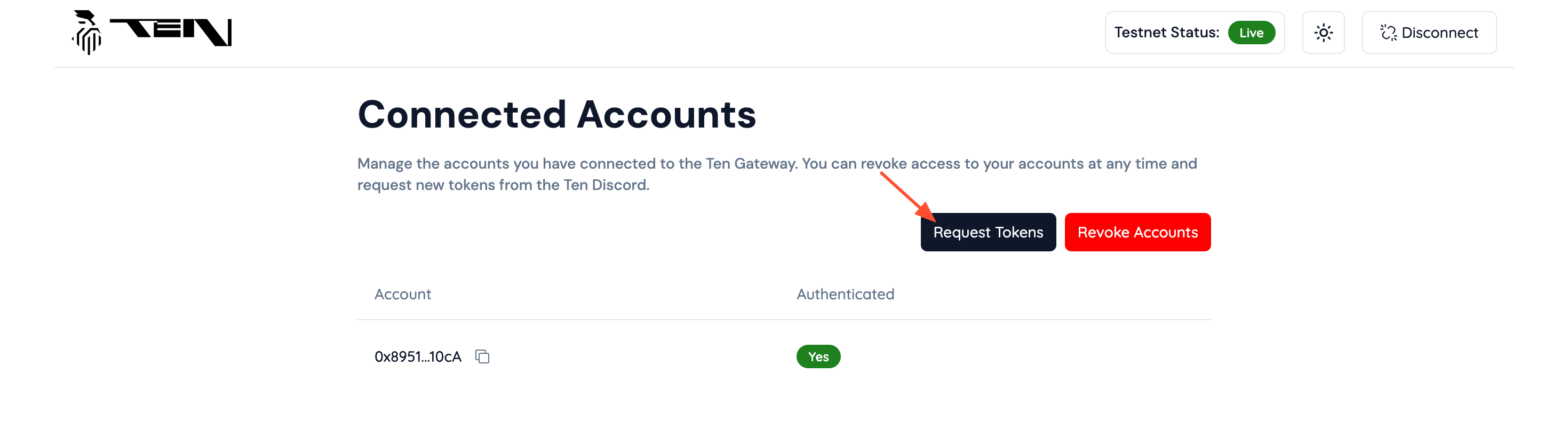Click the Account column header
This screenshot has height=436, width=1568.
(x=402, y=294)
